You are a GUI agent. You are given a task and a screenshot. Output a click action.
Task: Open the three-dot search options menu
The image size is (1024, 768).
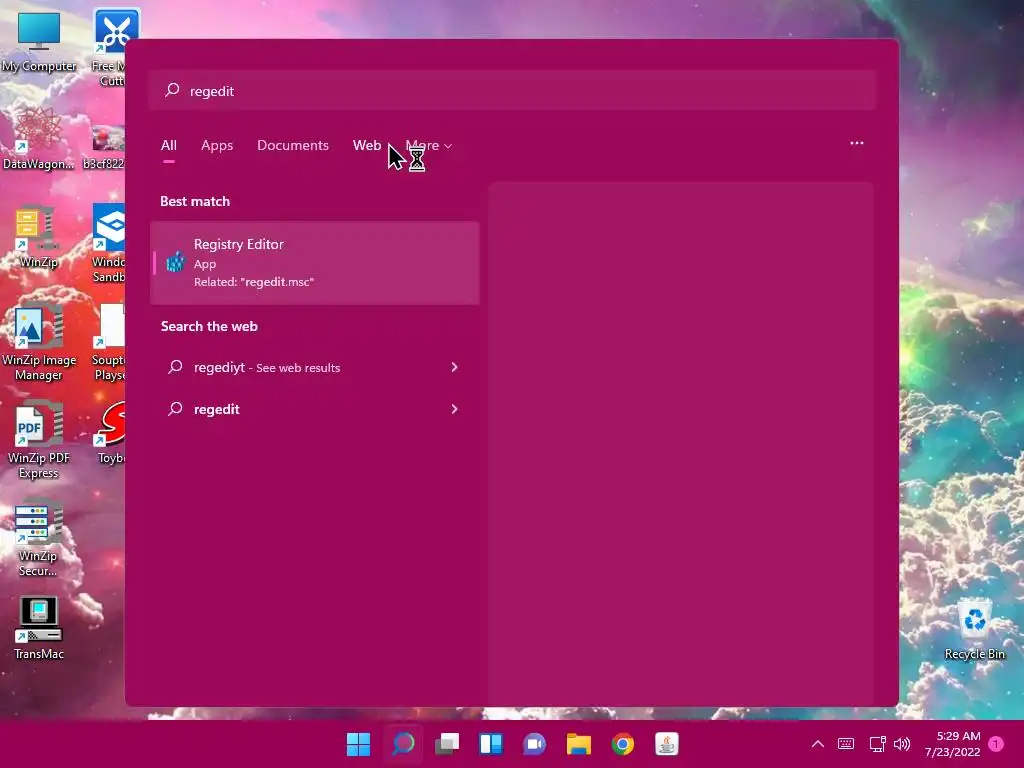click(x=857, y=143)
